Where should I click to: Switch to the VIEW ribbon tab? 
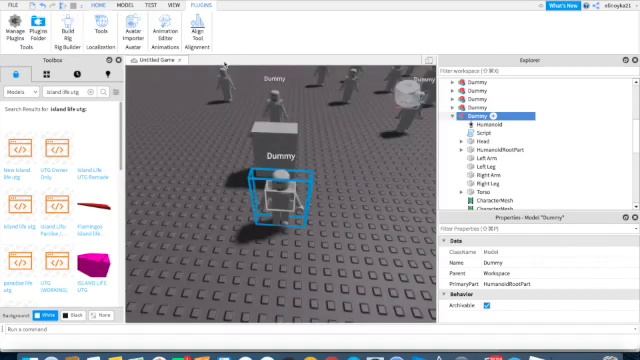pos(174,5)
